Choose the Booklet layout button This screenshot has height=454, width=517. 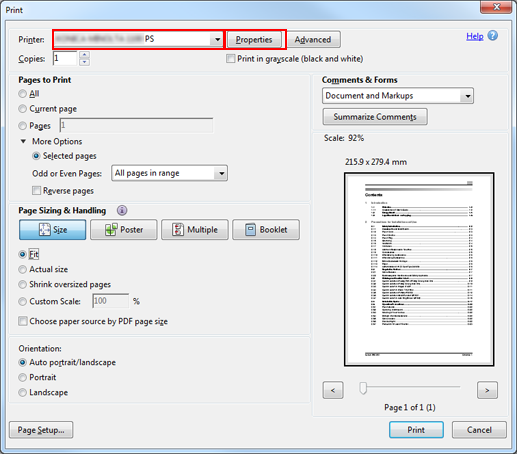pos(266,230)
